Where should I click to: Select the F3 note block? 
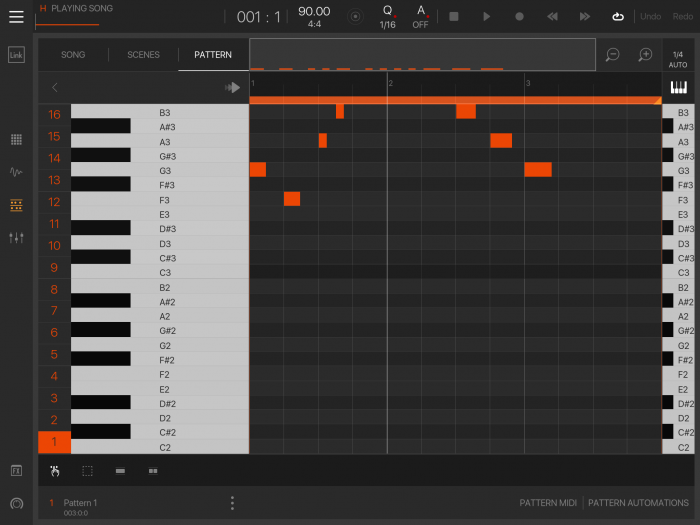coord(292,199)
